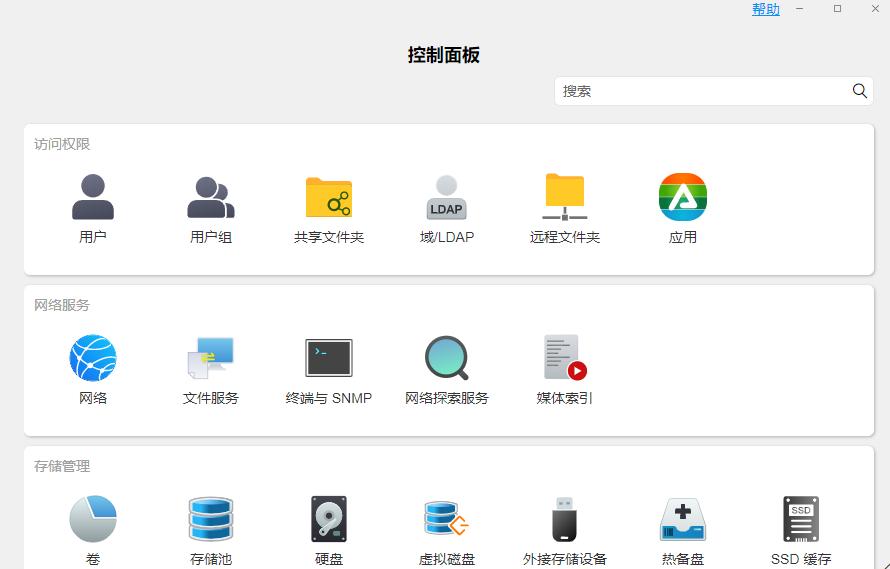Open 文件服务 file services icon
890x569 pixels.
(211, 358)
